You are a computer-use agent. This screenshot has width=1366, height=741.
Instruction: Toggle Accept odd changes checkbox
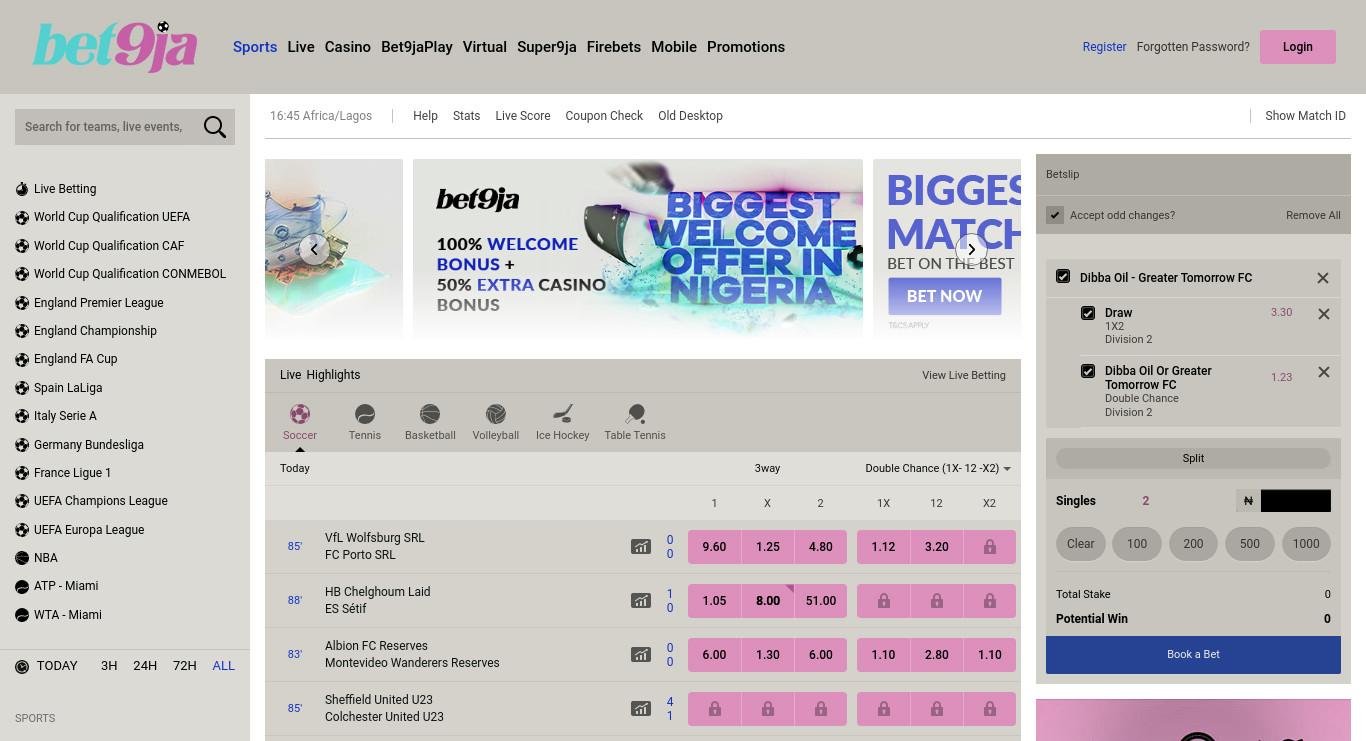coord(1055,215)
